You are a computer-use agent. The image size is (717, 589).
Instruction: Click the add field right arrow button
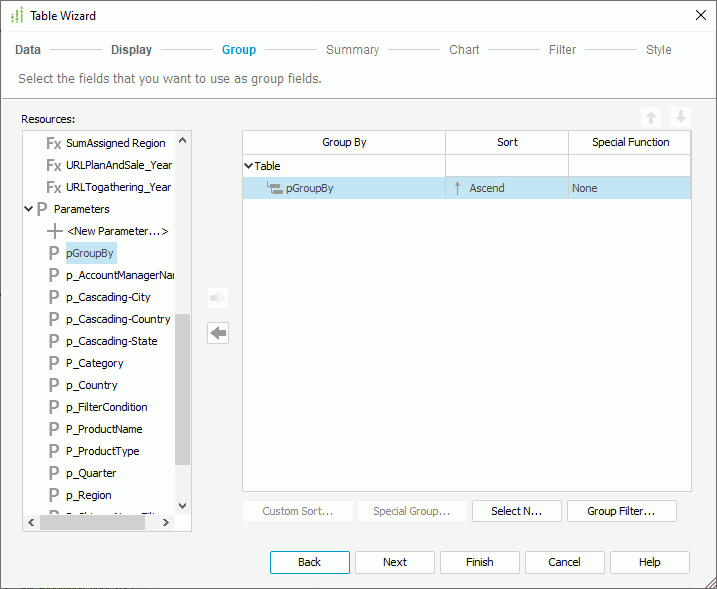[218, 299]
